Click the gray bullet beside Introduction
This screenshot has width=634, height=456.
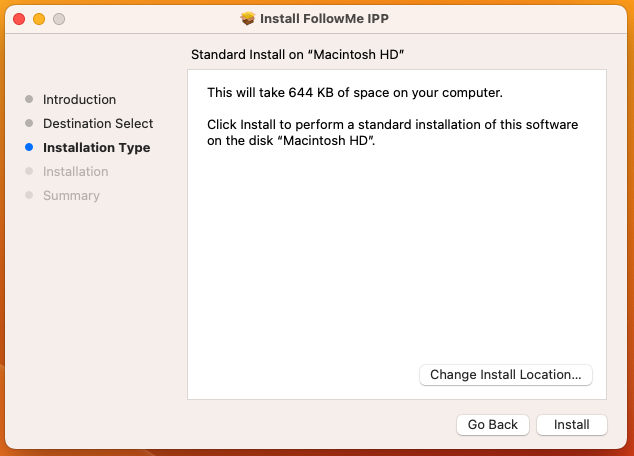pyautogui.click(x=29, y=99)
